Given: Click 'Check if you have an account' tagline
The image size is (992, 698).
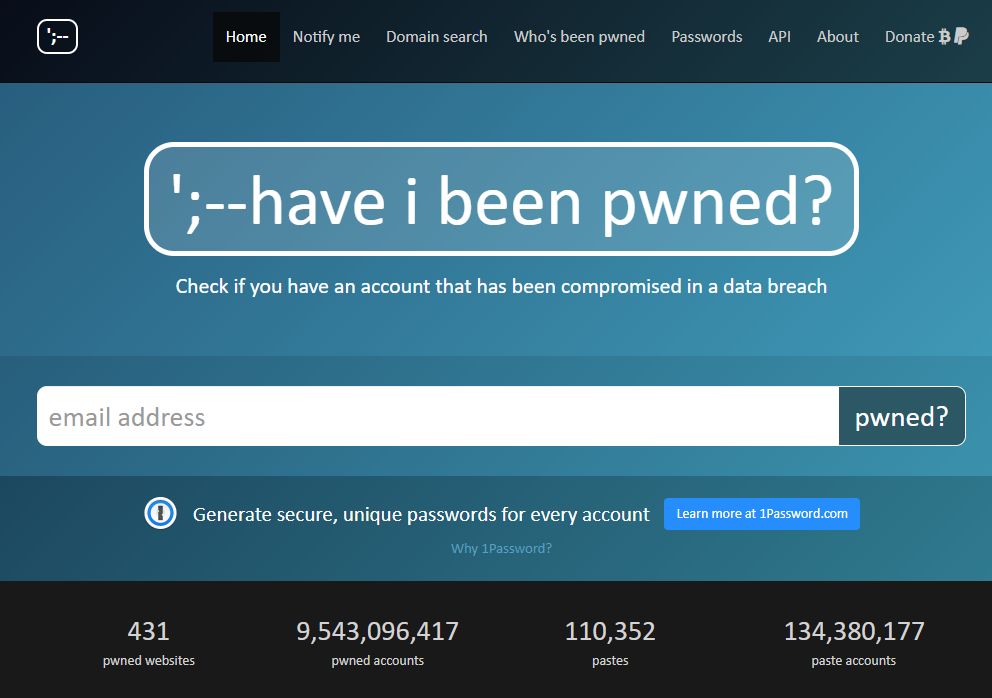Looking at the screenshot, I should pyautogui.click(x=501, y=287).
